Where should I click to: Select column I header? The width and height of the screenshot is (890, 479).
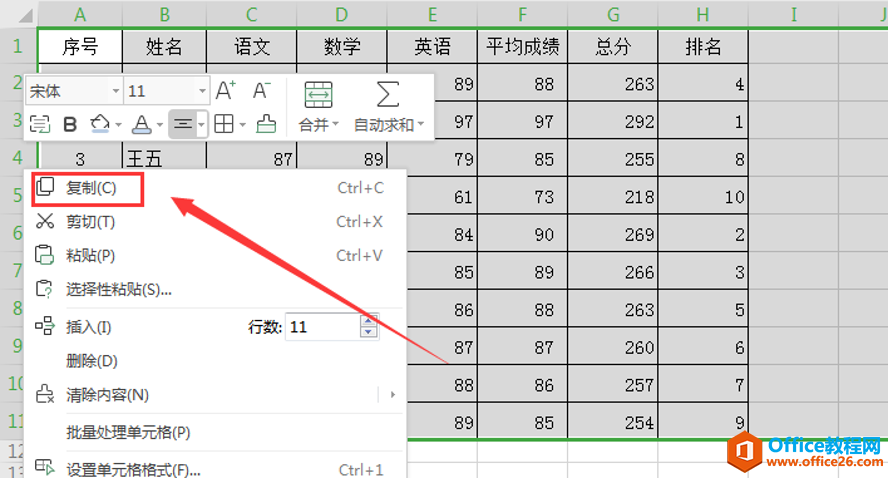(794, 15)
